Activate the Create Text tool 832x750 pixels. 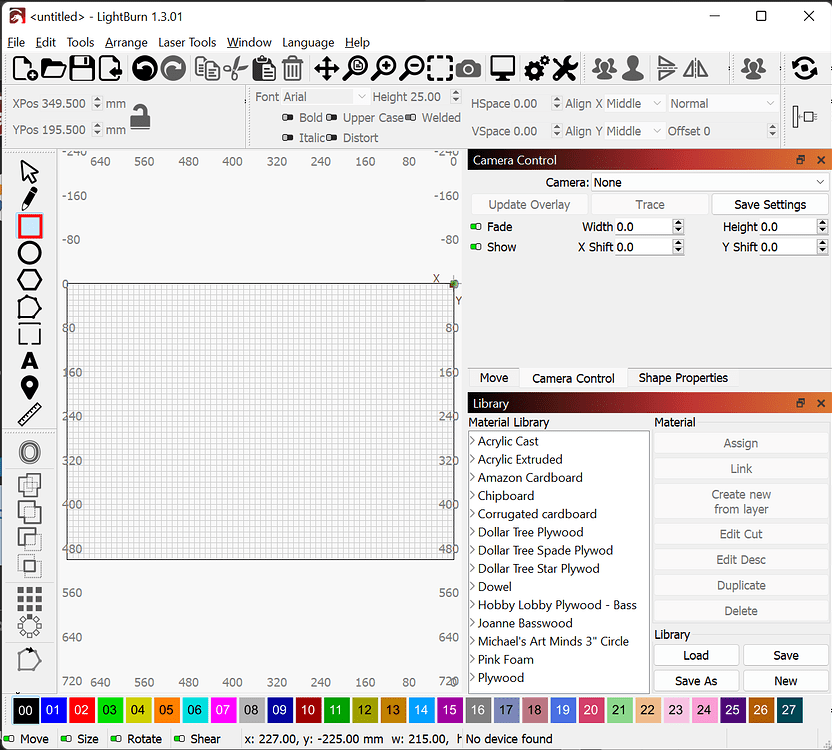pyautogui.click(x=30, y=361)
